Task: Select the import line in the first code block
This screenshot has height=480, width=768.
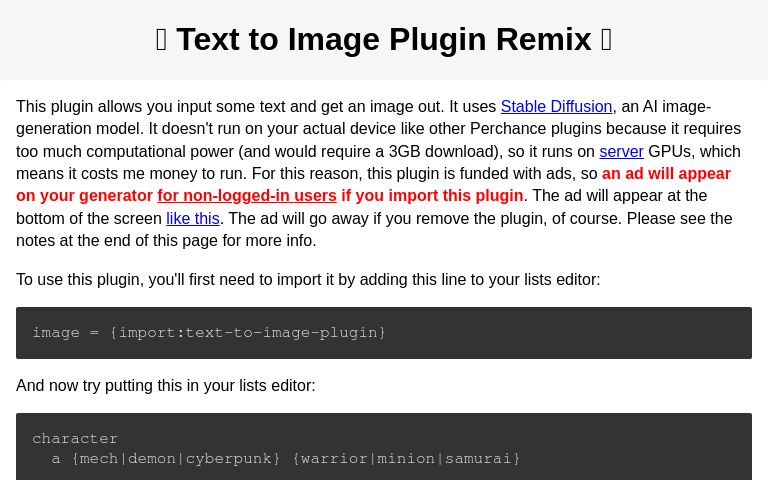Action: pyautogui.click(x=209, y=333)
